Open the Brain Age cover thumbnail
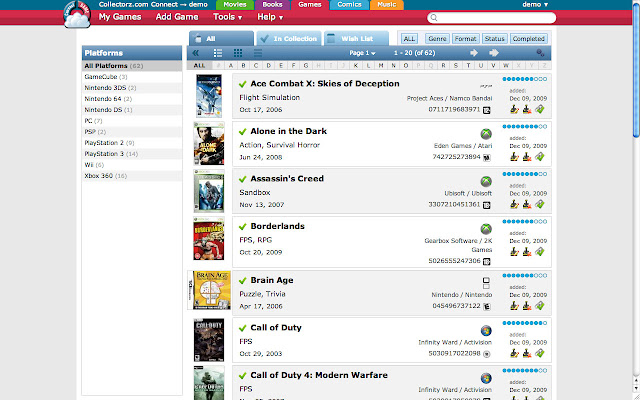Viewport: 640px width, 400px height. click(209, 290)
